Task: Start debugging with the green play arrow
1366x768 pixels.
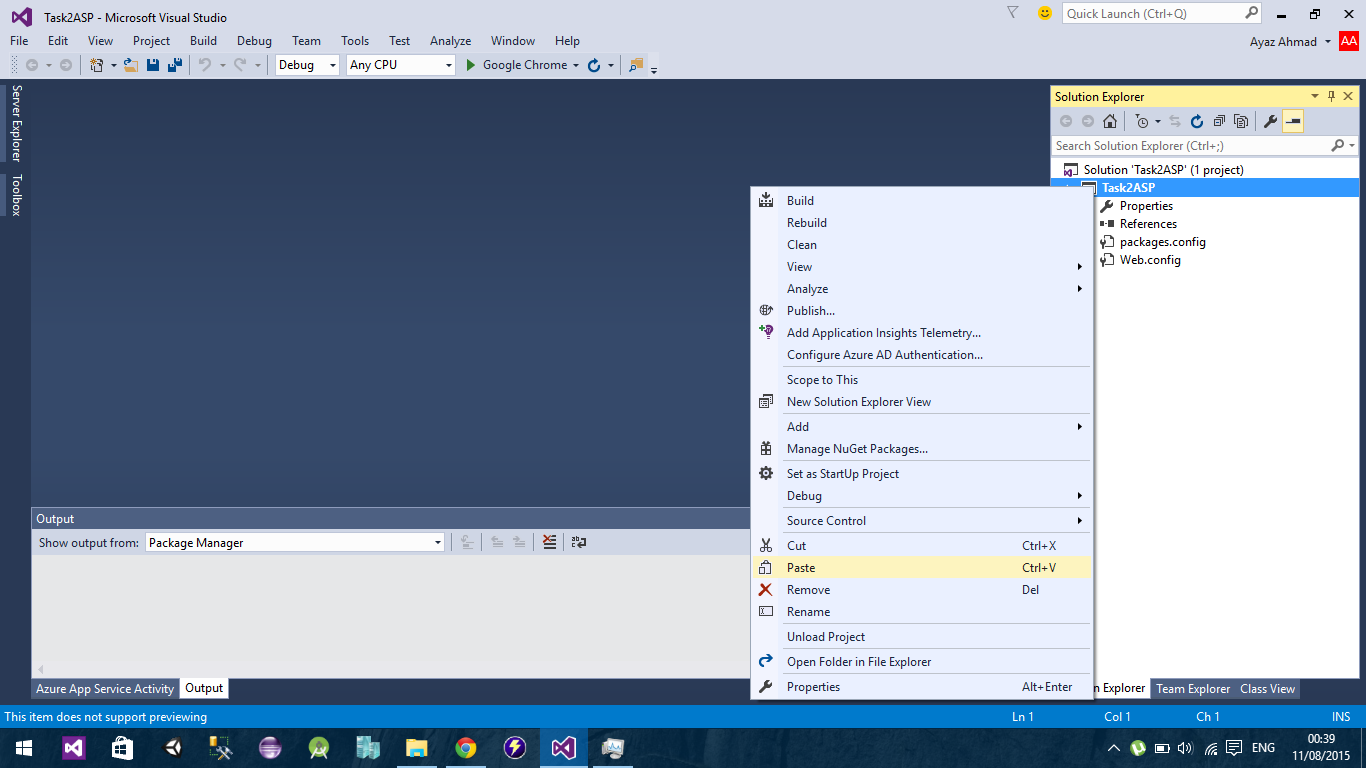Action: pyautogui.click(x=472, y=65)
